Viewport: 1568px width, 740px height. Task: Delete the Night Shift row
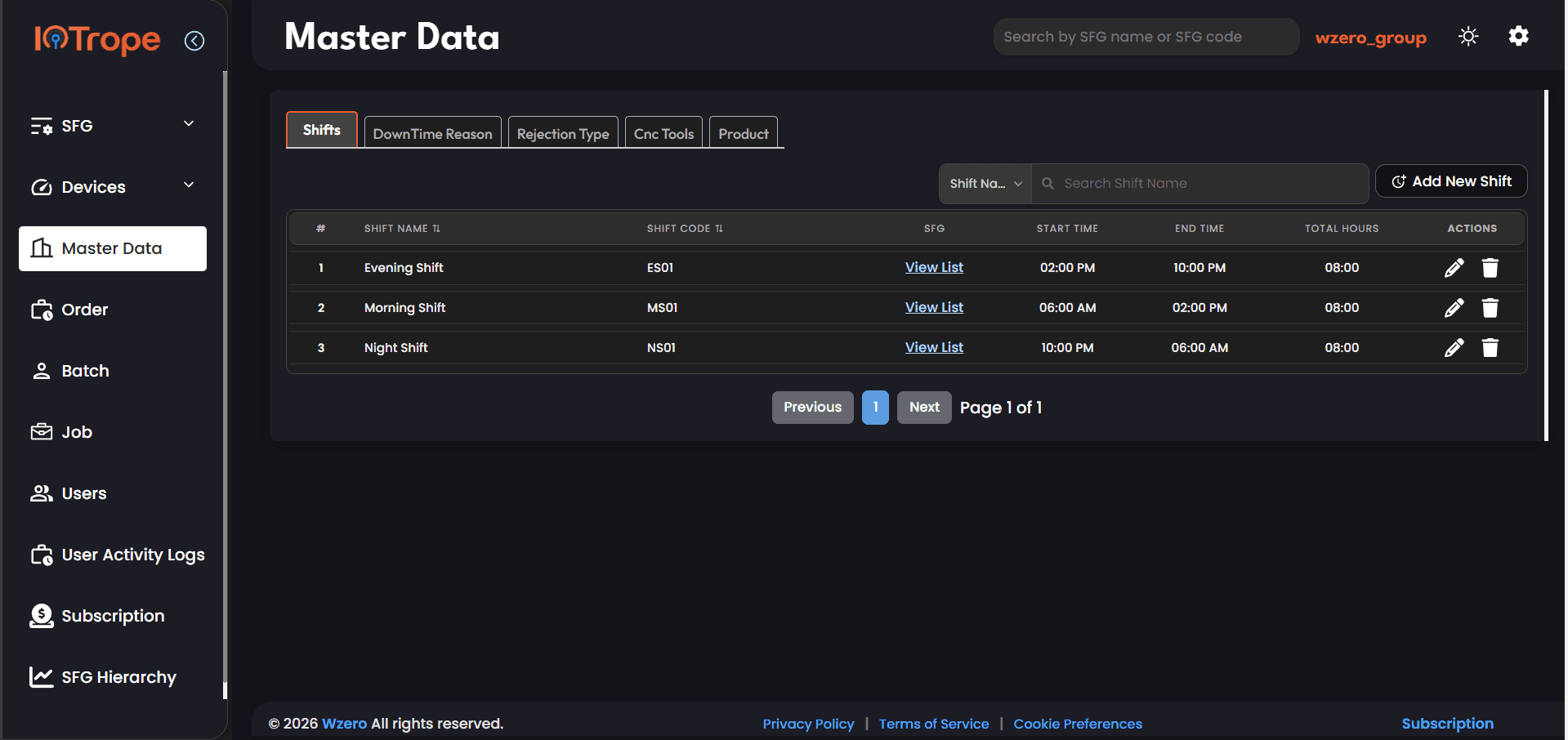[1490, 348]
